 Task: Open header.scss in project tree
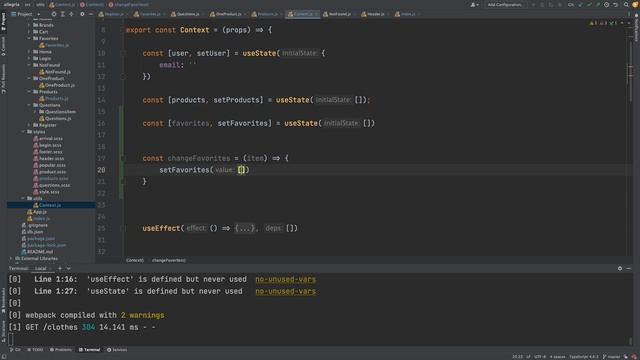coord(49,158)
